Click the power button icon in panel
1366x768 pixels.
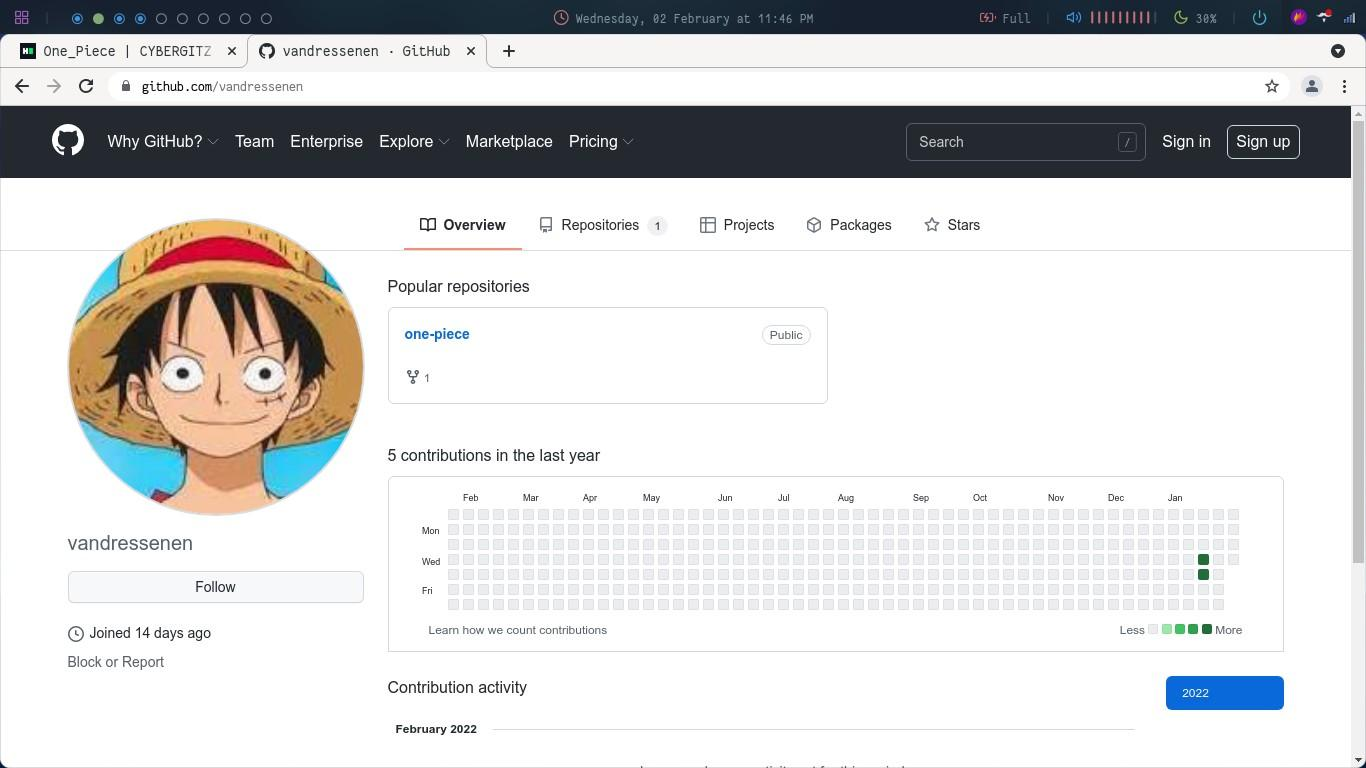(x=1259, y=18)
